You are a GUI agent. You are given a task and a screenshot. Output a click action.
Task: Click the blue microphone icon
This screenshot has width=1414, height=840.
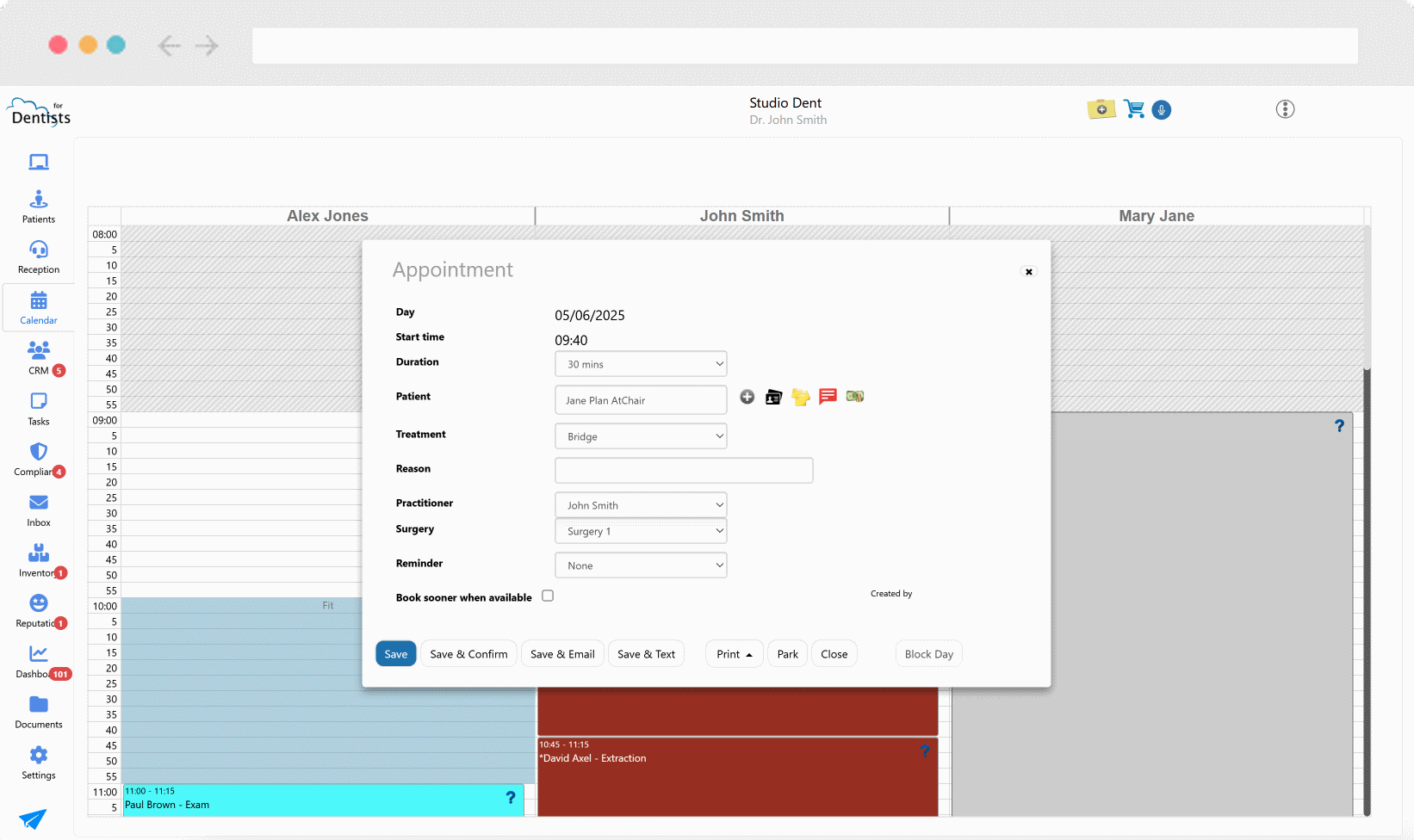[x=1162, y=110]
